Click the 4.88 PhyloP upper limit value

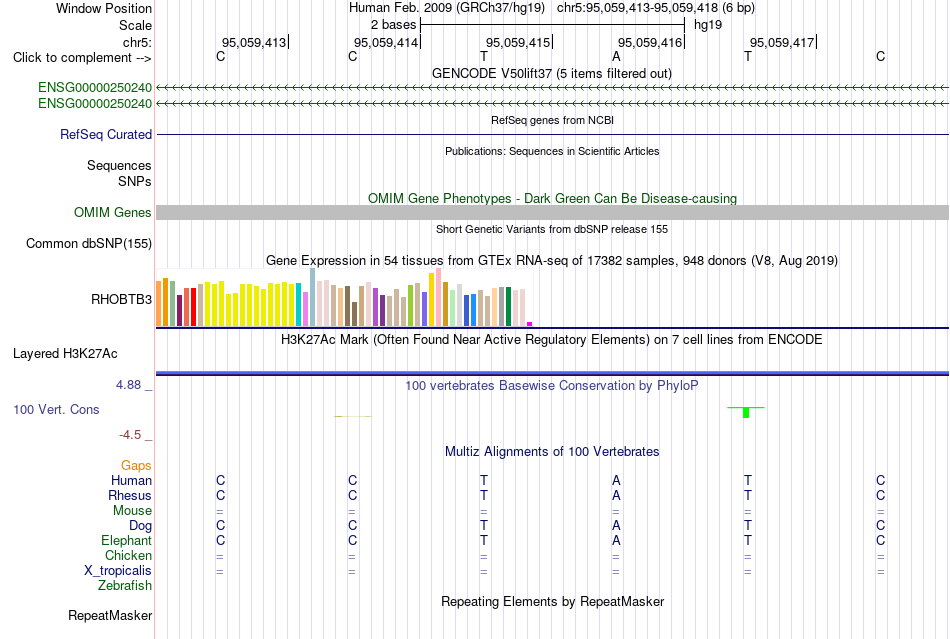(128, 385)
